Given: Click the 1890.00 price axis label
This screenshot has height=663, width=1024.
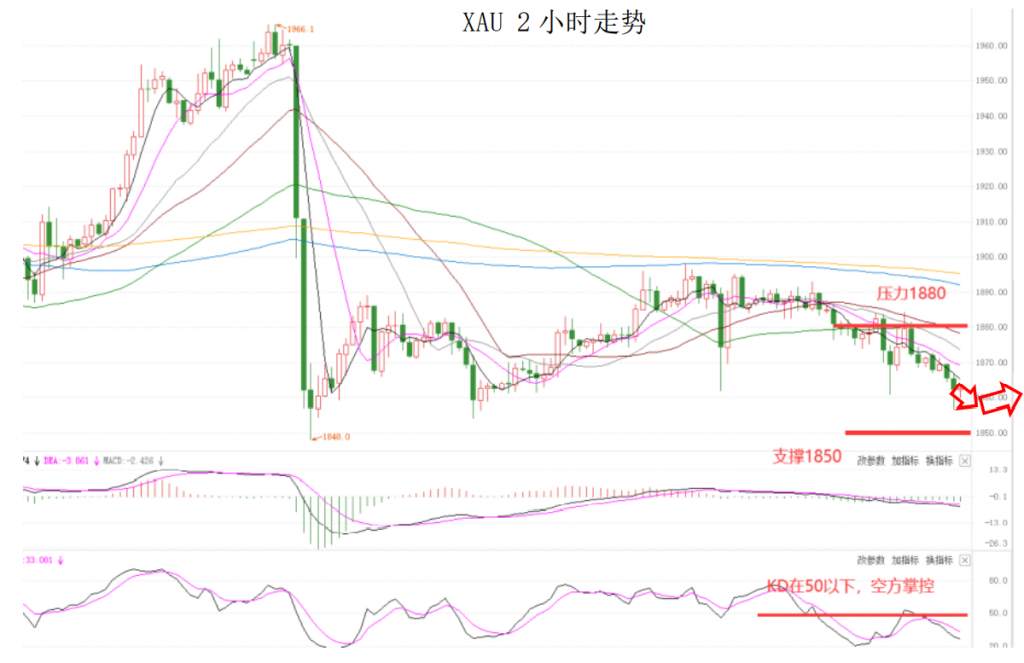Looking at the screenshot, I should 991,292.
